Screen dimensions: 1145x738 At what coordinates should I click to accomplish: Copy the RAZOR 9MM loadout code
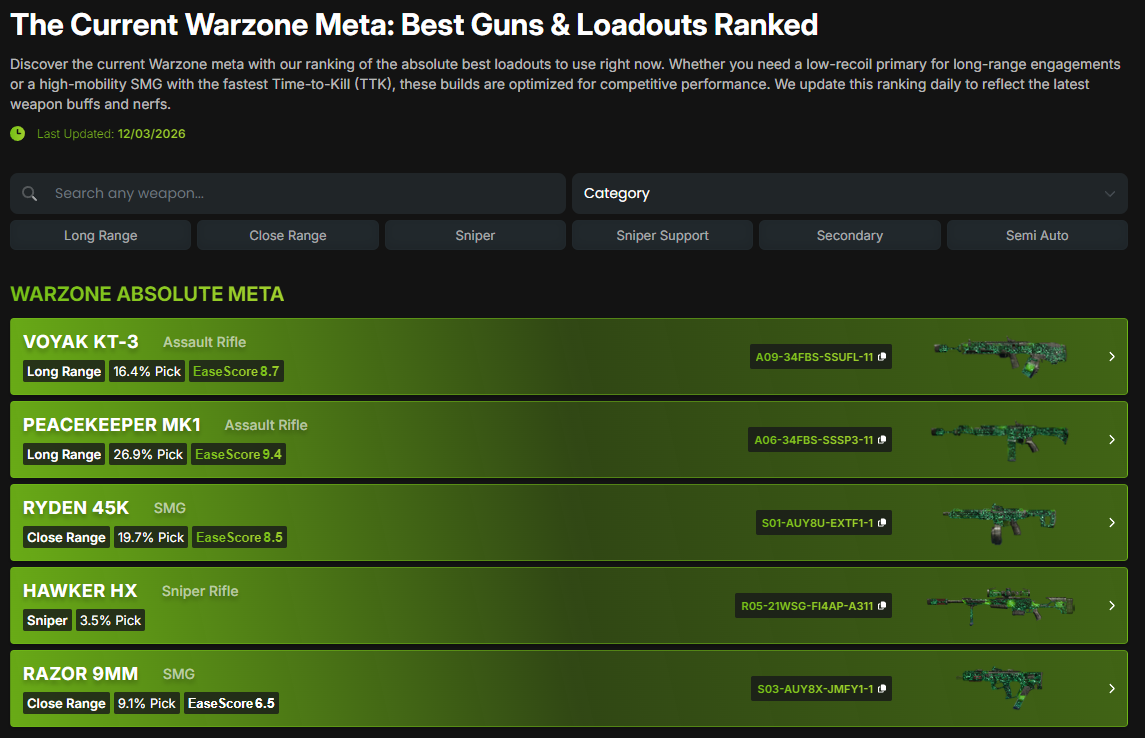click(881, 689)
